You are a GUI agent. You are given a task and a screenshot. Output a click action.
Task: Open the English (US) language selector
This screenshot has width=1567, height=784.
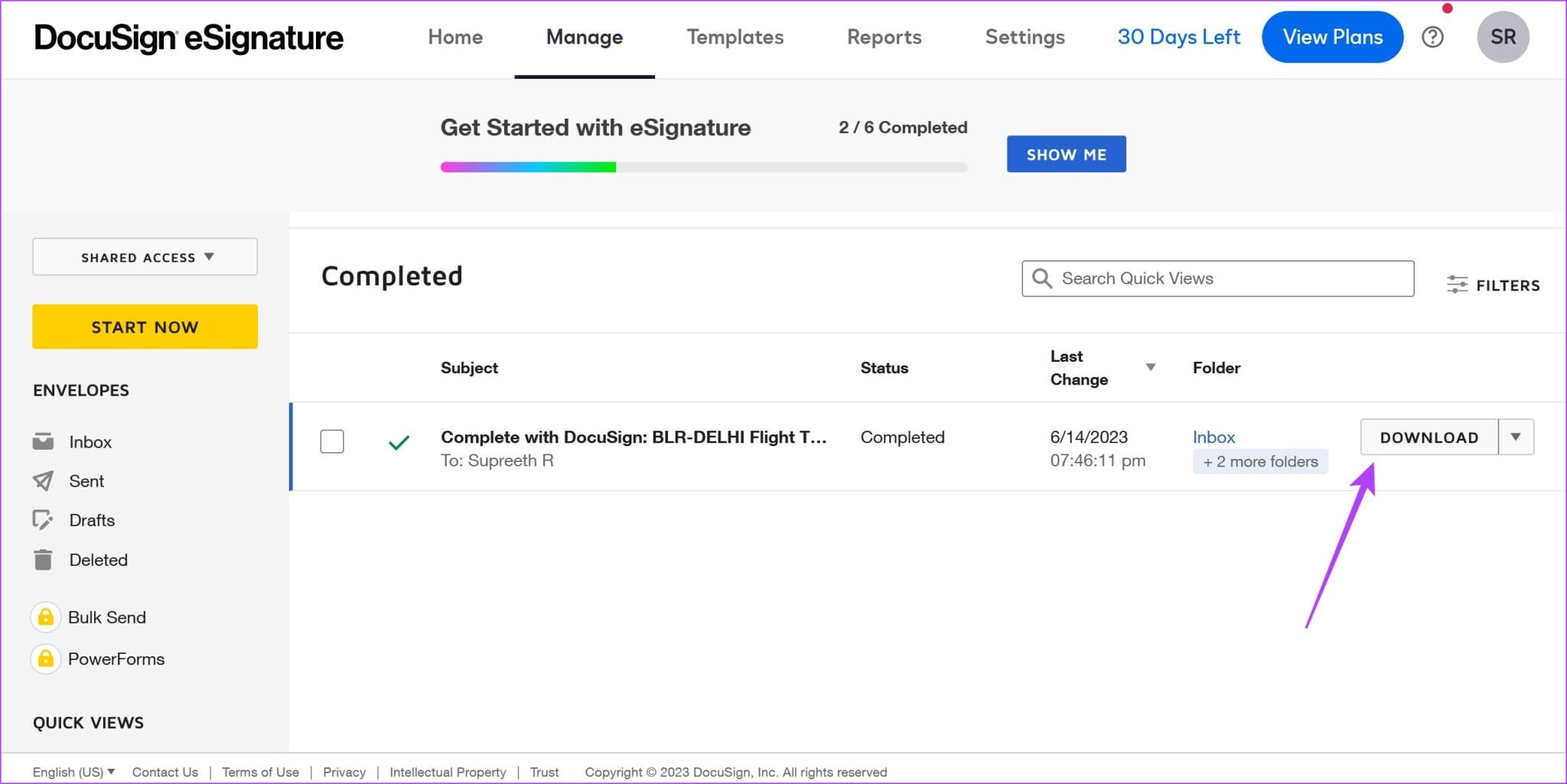click(x=73, y=772)
